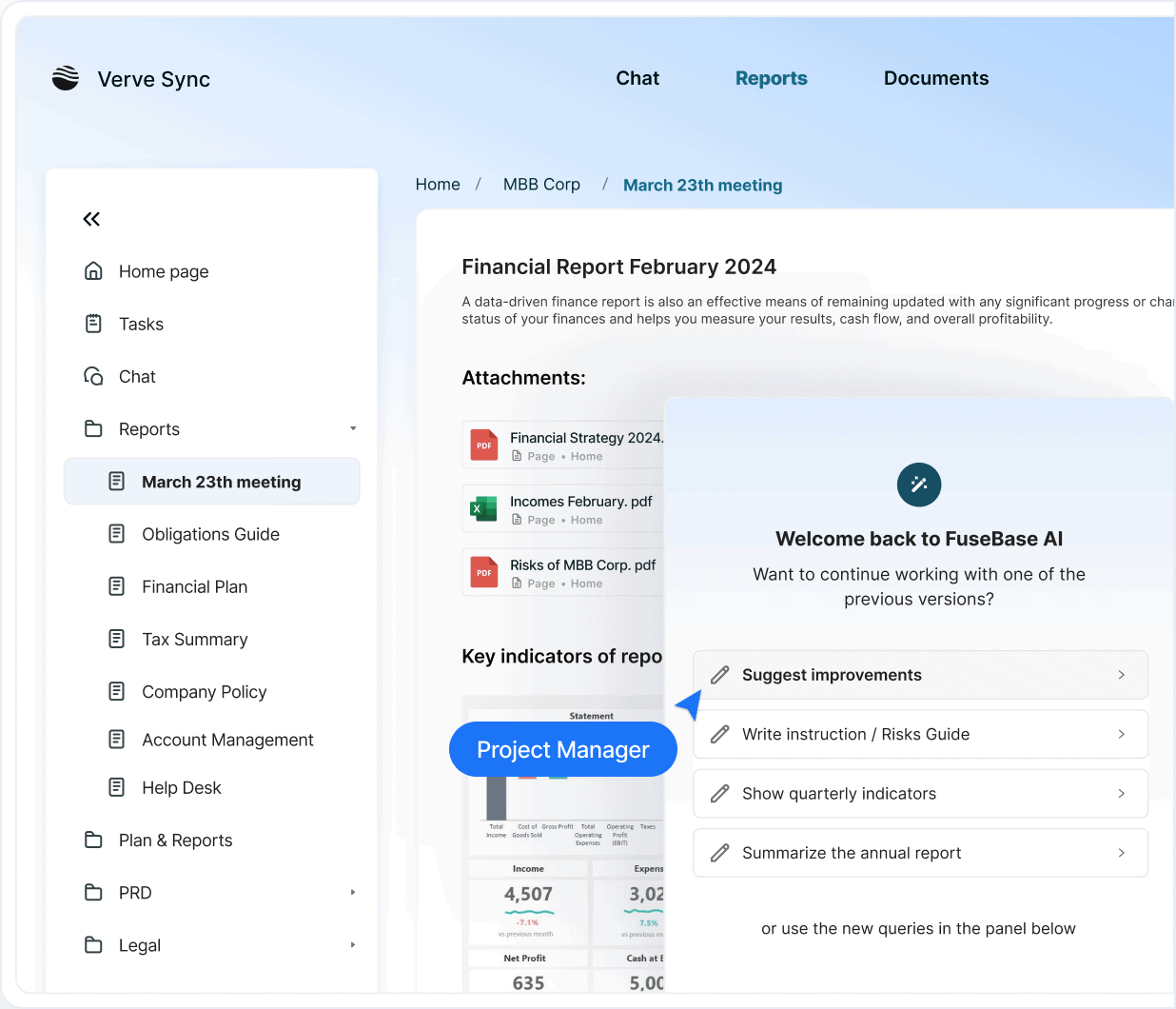Open the Chat tab in top navigation
This screenshot has height=1009, width=1176.
click(x=637, y=78)
